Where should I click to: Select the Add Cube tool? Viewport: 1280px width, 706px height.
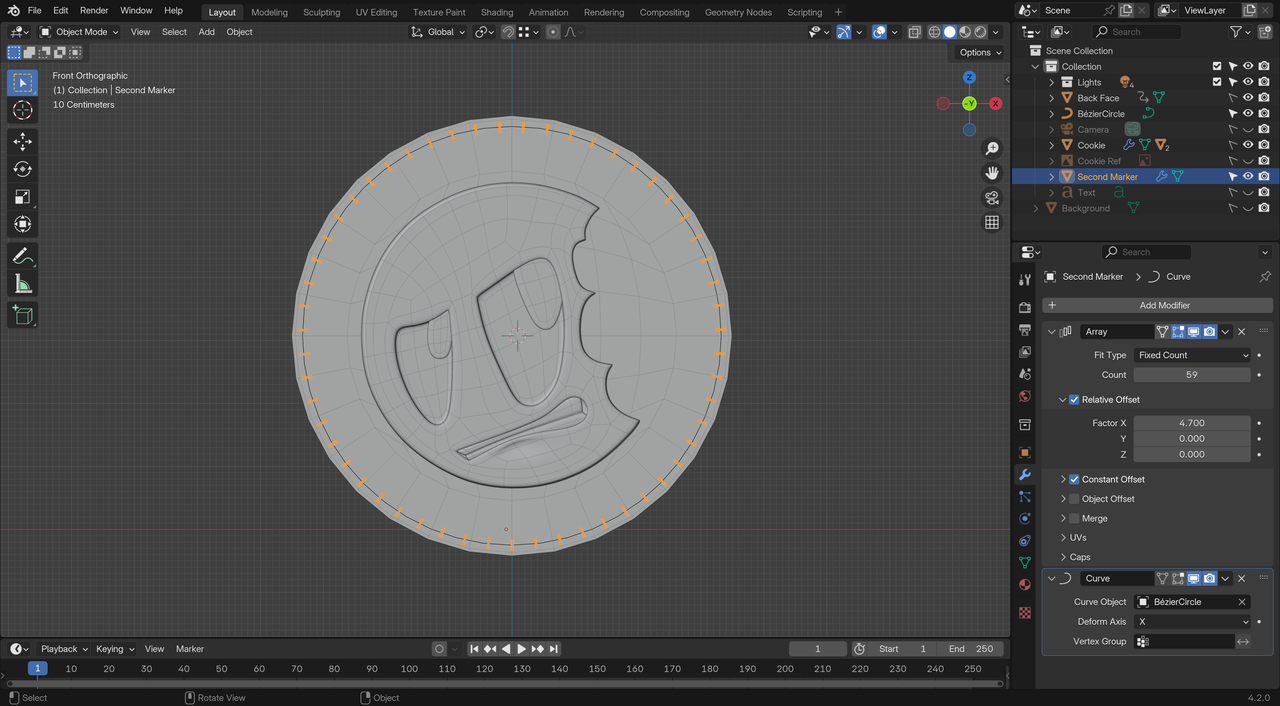[x=22, y=316]
